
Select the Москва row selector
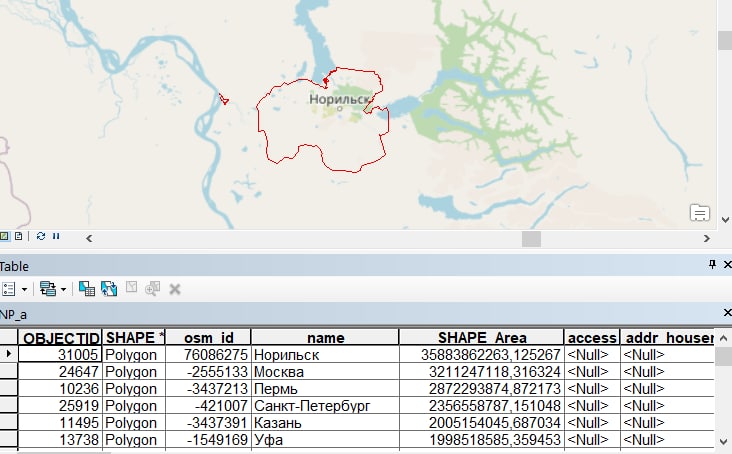[9, 371]
